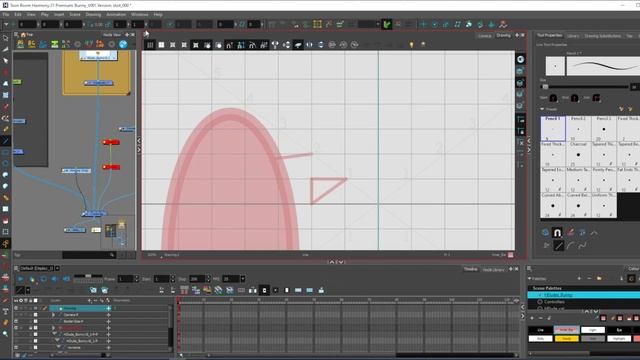Choose the polyline mode icon
Viewport: 640px width, 360px height.
[582, 246]
